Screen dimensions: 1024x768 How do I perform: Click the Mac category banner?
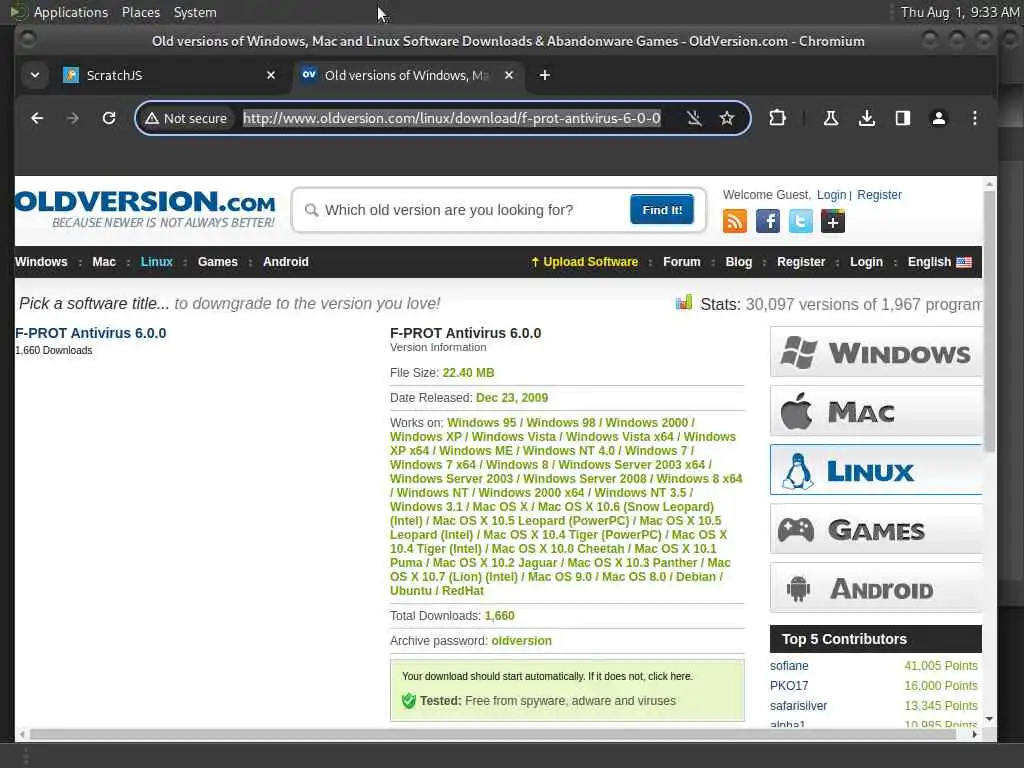(876, 411)
